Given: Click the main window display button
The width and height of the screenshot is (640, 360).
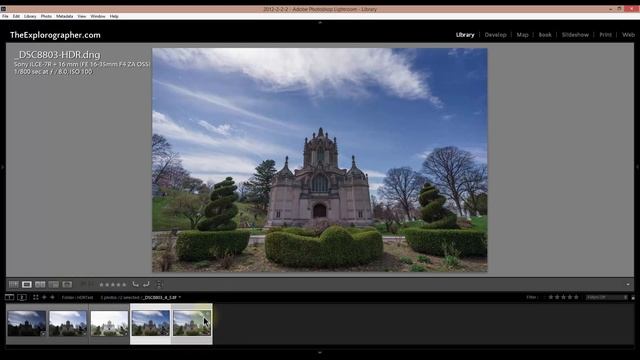Looking at the screenshot, I should [9, 297].
